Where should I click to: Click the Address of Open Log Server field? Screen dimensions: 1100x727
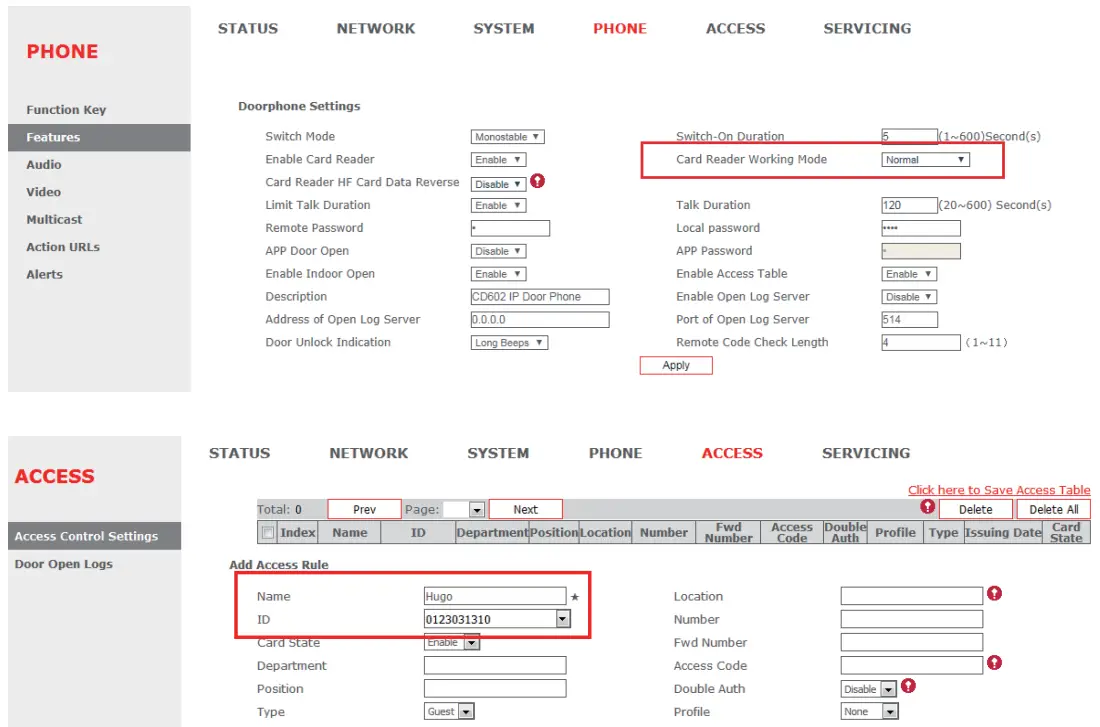[540, 320]
